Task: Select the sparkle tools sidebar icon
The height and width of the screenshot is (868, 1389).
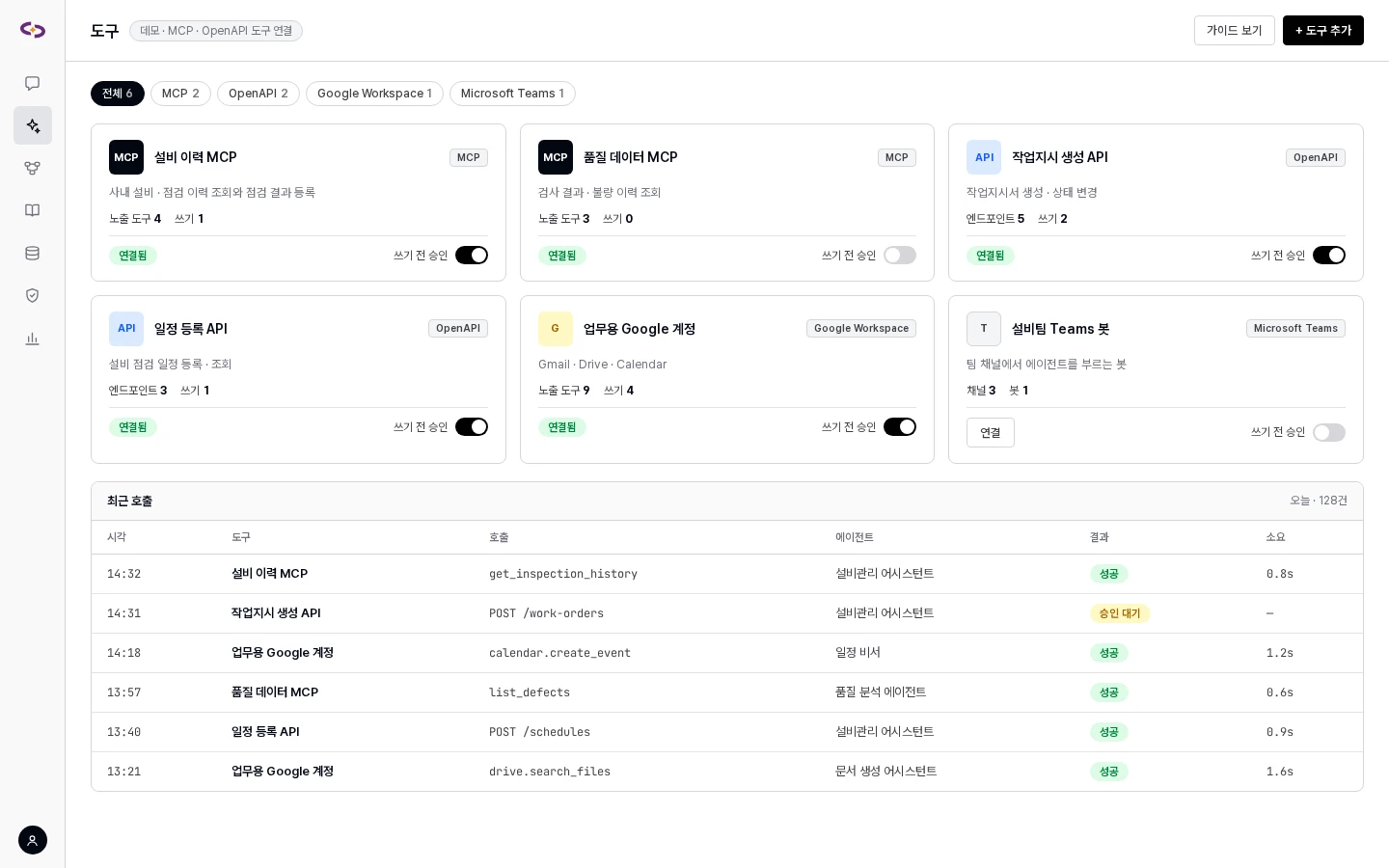Action: [x=33, y=125]
